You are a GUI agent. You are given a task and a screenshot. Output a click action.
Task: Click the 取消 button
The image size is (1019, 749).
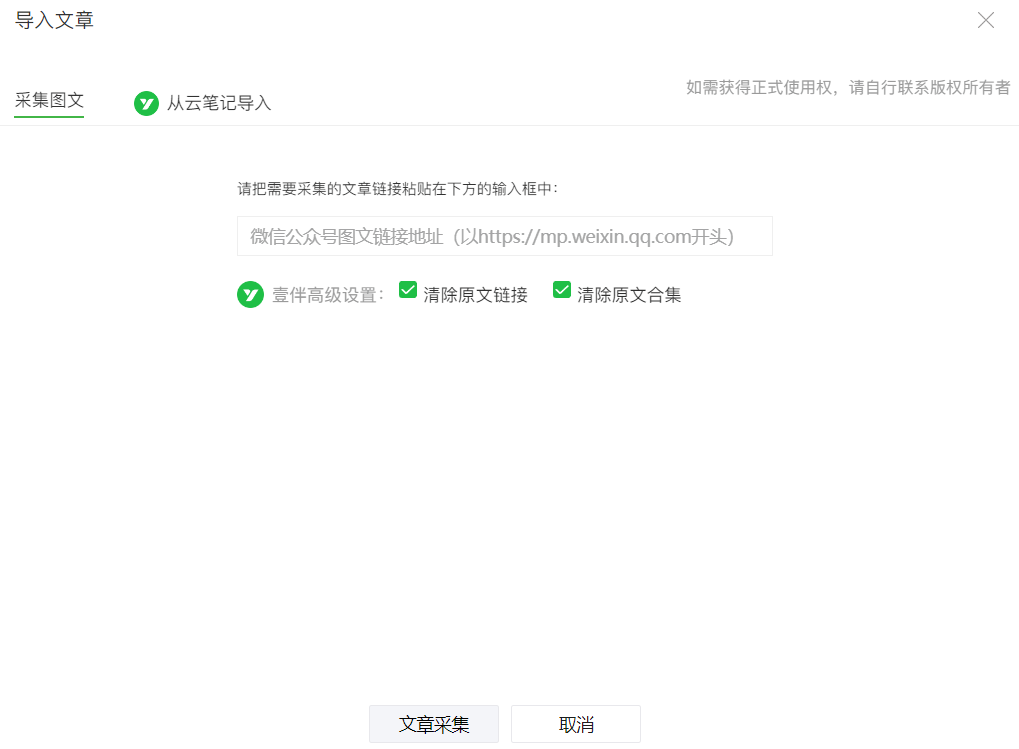pos(576,724)
